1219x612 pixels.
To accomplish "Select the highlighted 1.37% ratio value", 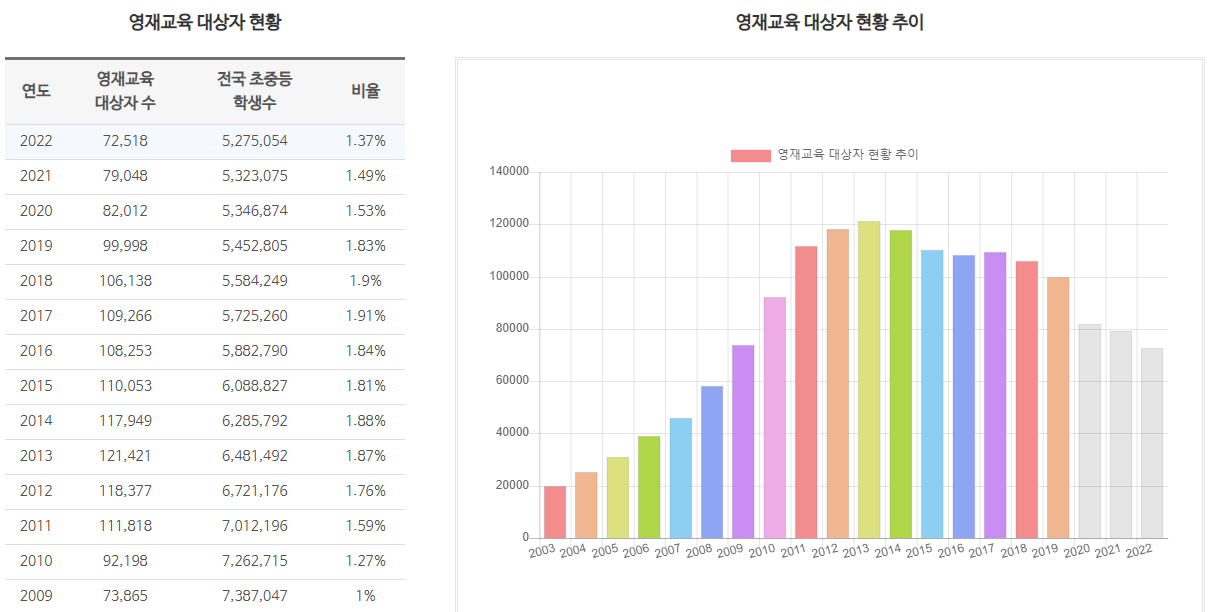I will tap(366, 140).
